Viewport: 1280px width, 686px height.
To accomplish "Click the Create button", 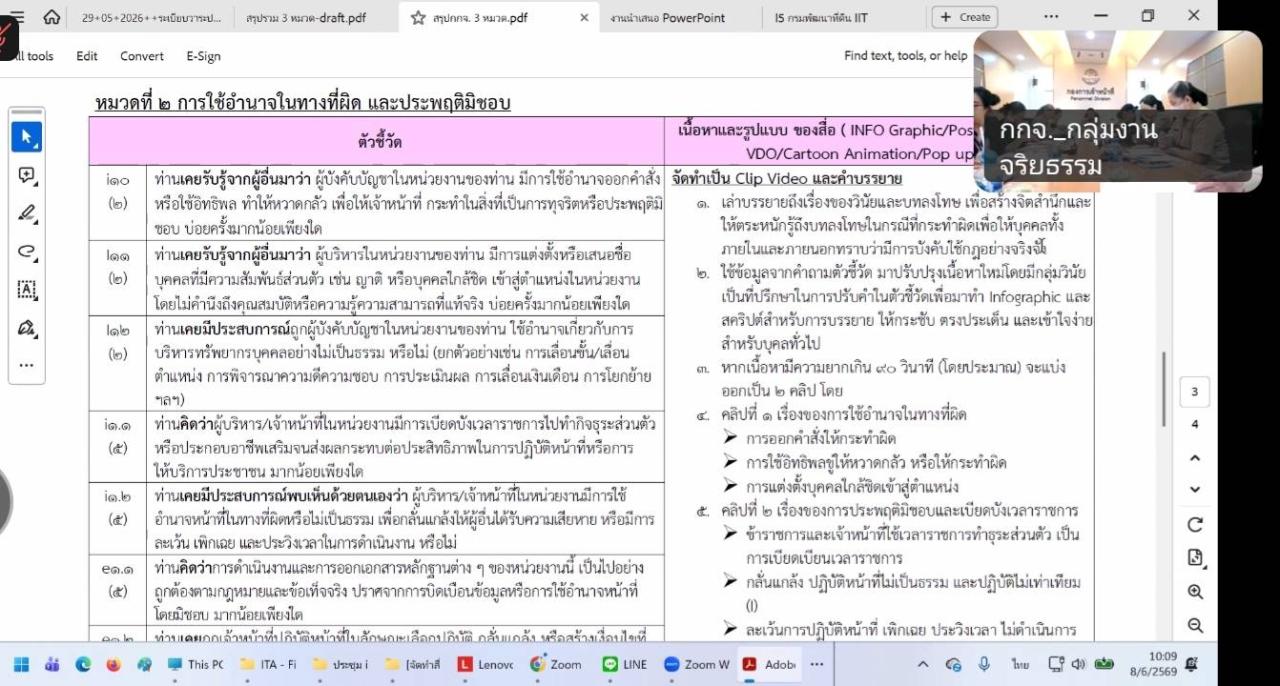I will (966, 17).
